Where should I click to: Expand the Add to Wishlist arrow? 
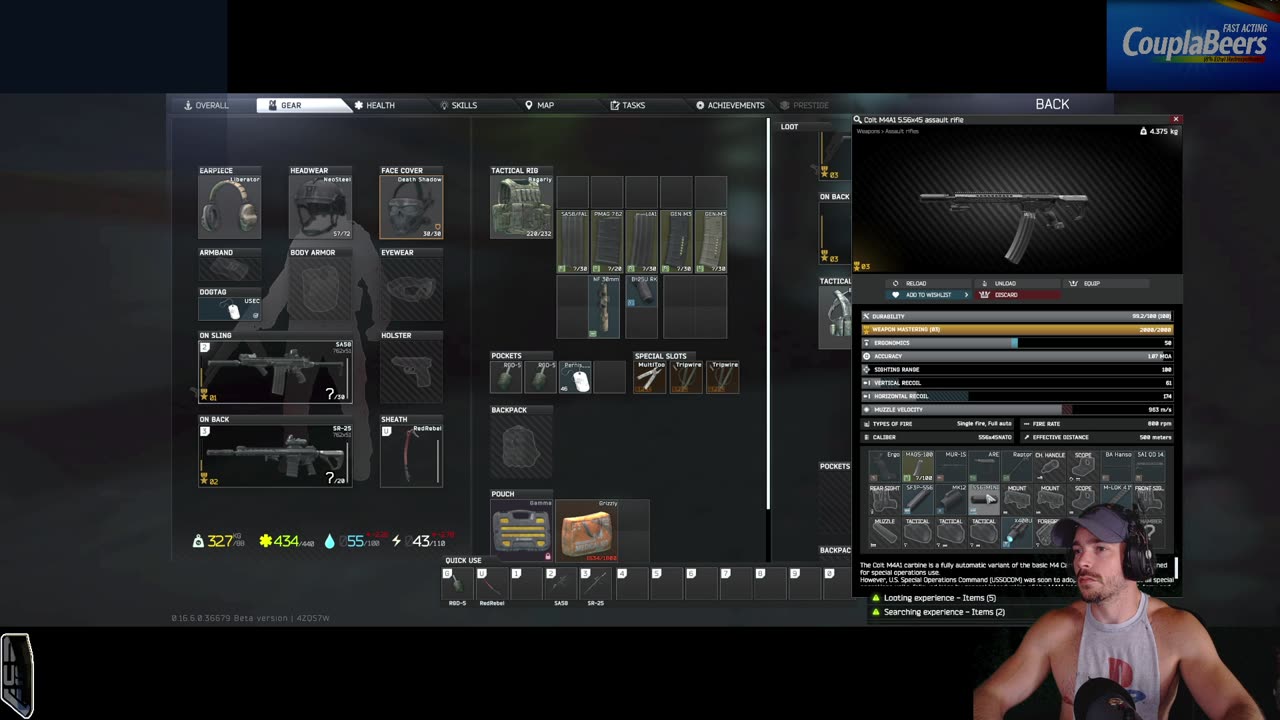tap(966, 295)
